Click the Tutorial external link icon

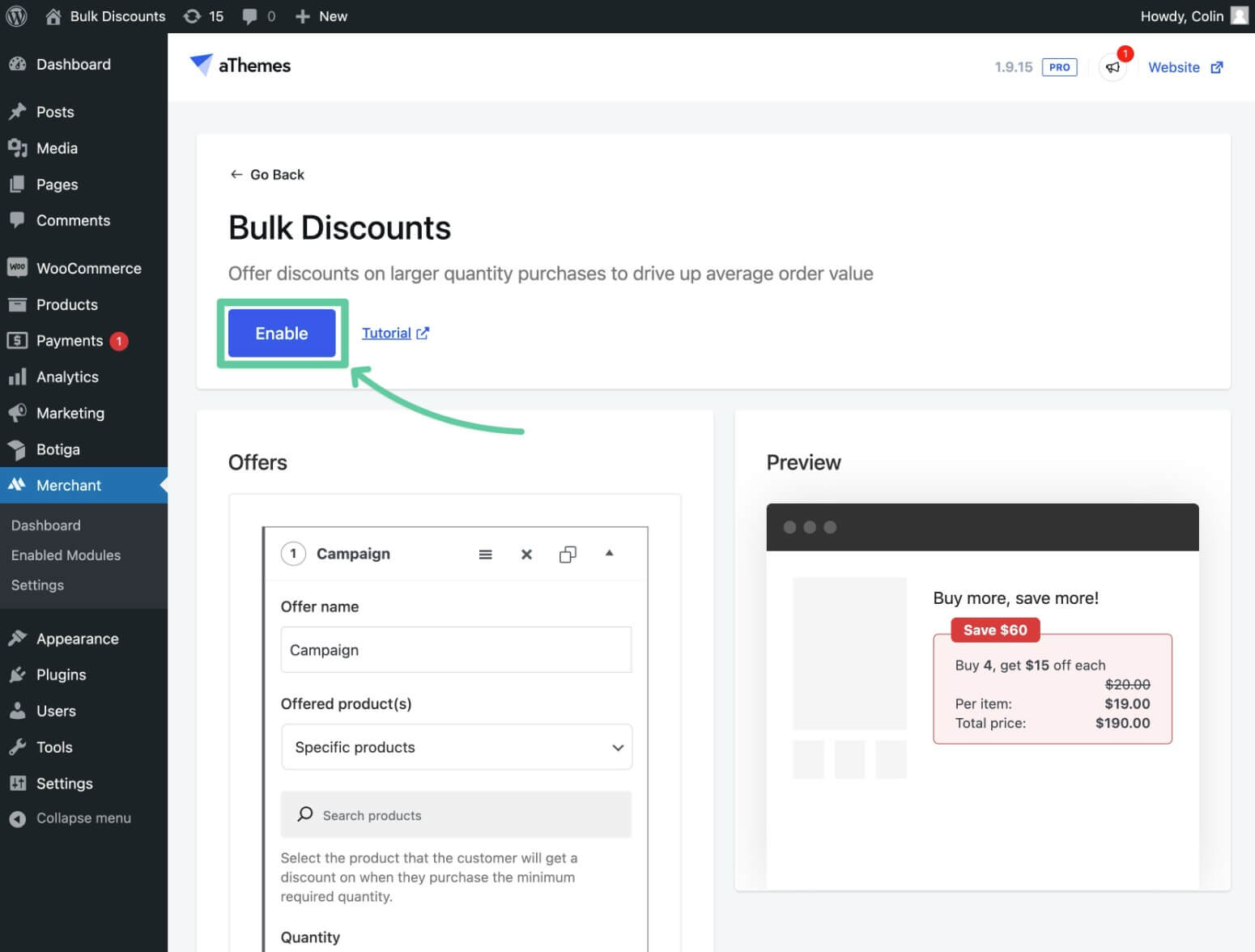click(422, 333)
